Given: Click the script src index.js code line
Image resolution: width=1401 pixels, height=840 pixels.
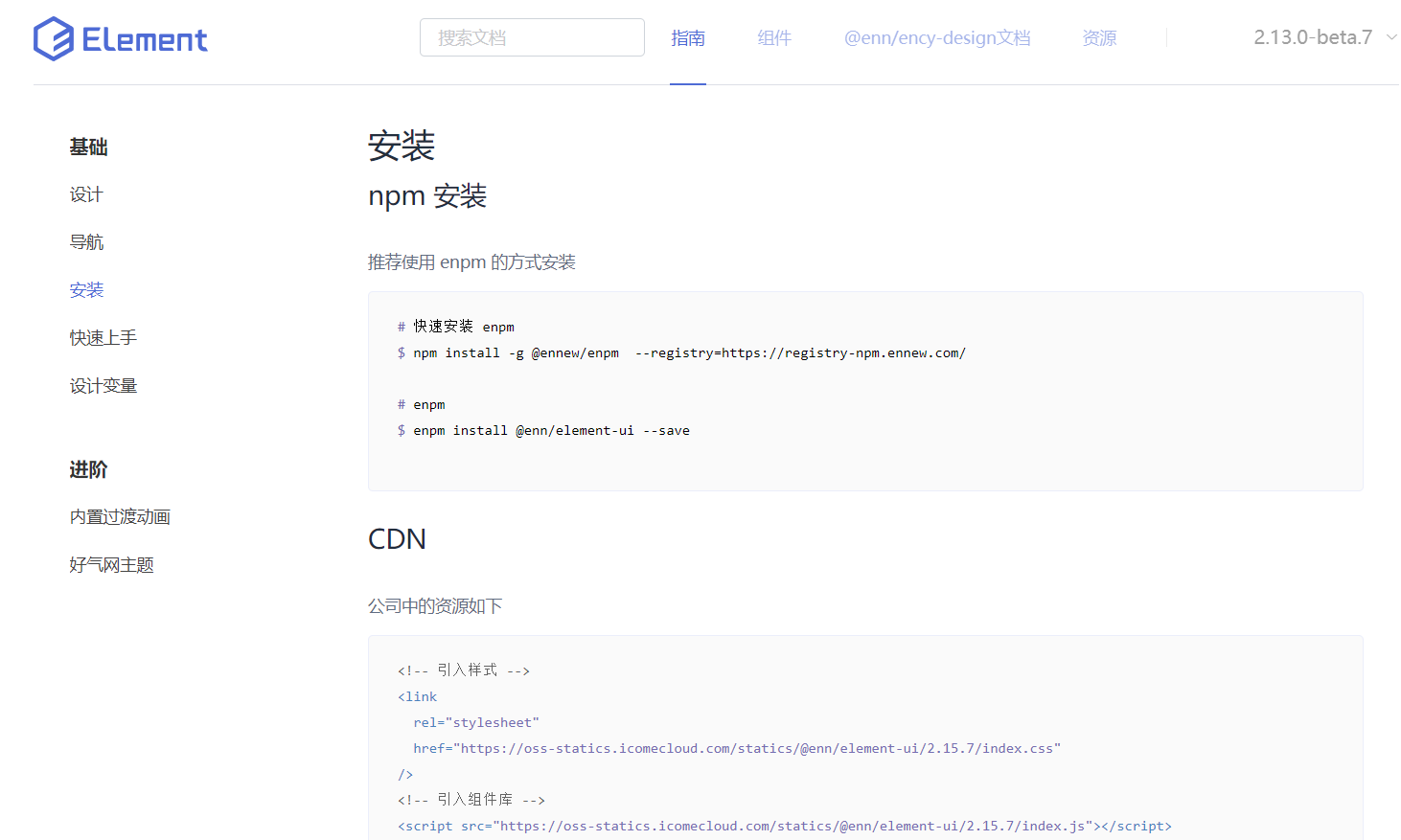Looking at the screenshot, I should pyautogui.click(x=785, y=826).
